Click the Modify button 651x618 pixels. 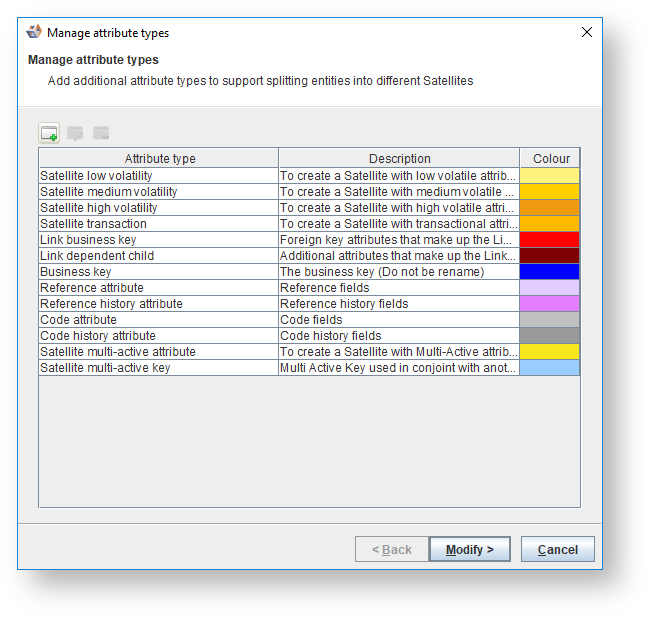470,549
